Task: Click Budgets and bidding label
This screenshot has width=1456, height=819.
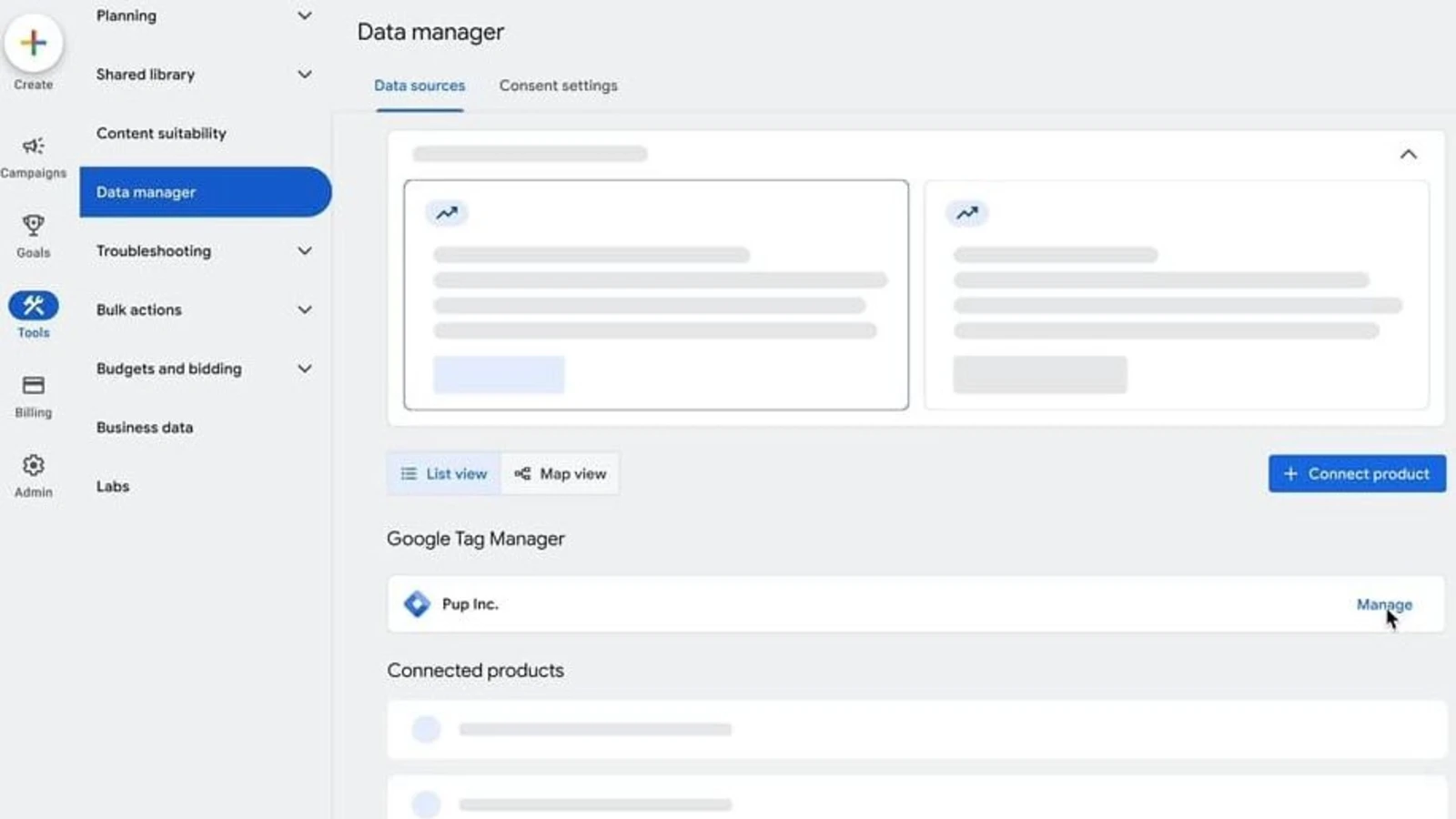Action: 169,369
